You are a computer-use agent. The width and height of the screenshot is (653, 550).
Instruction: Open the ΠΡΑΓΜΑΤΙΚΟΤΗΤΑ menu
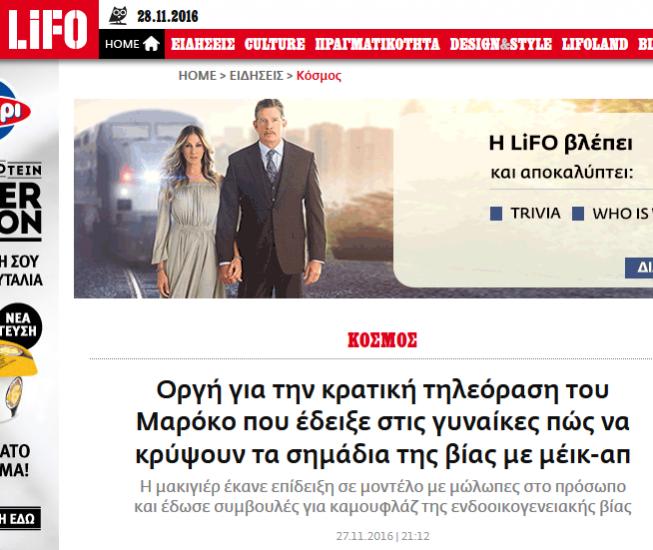click(x=377, y=44)
